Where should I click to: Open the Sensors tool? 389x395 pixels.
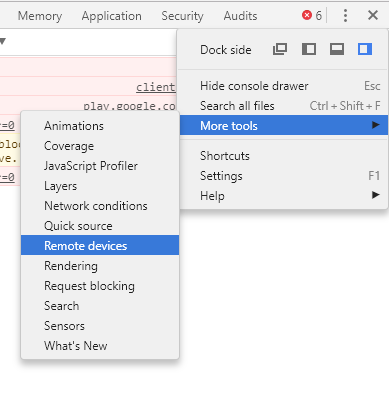[100, 326]
